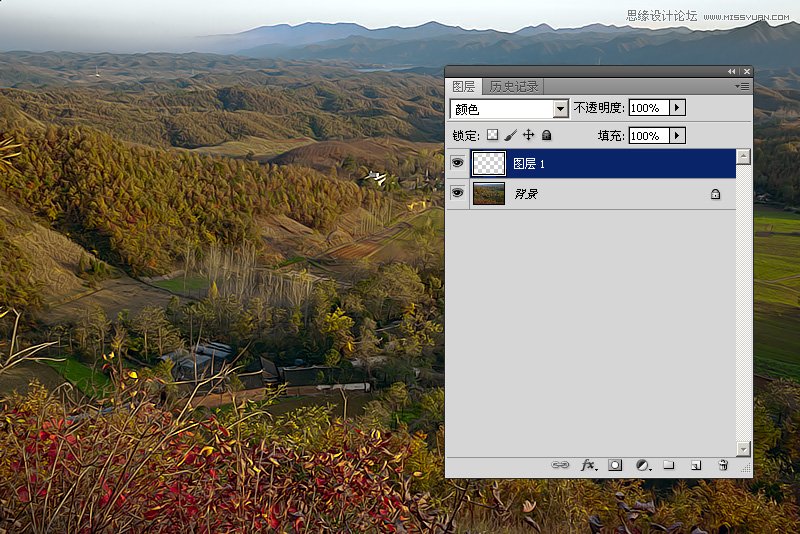Viewport: 800px width, 534px height.
Task: Toggle lock position icon
Action: click(x=529, y=135)
